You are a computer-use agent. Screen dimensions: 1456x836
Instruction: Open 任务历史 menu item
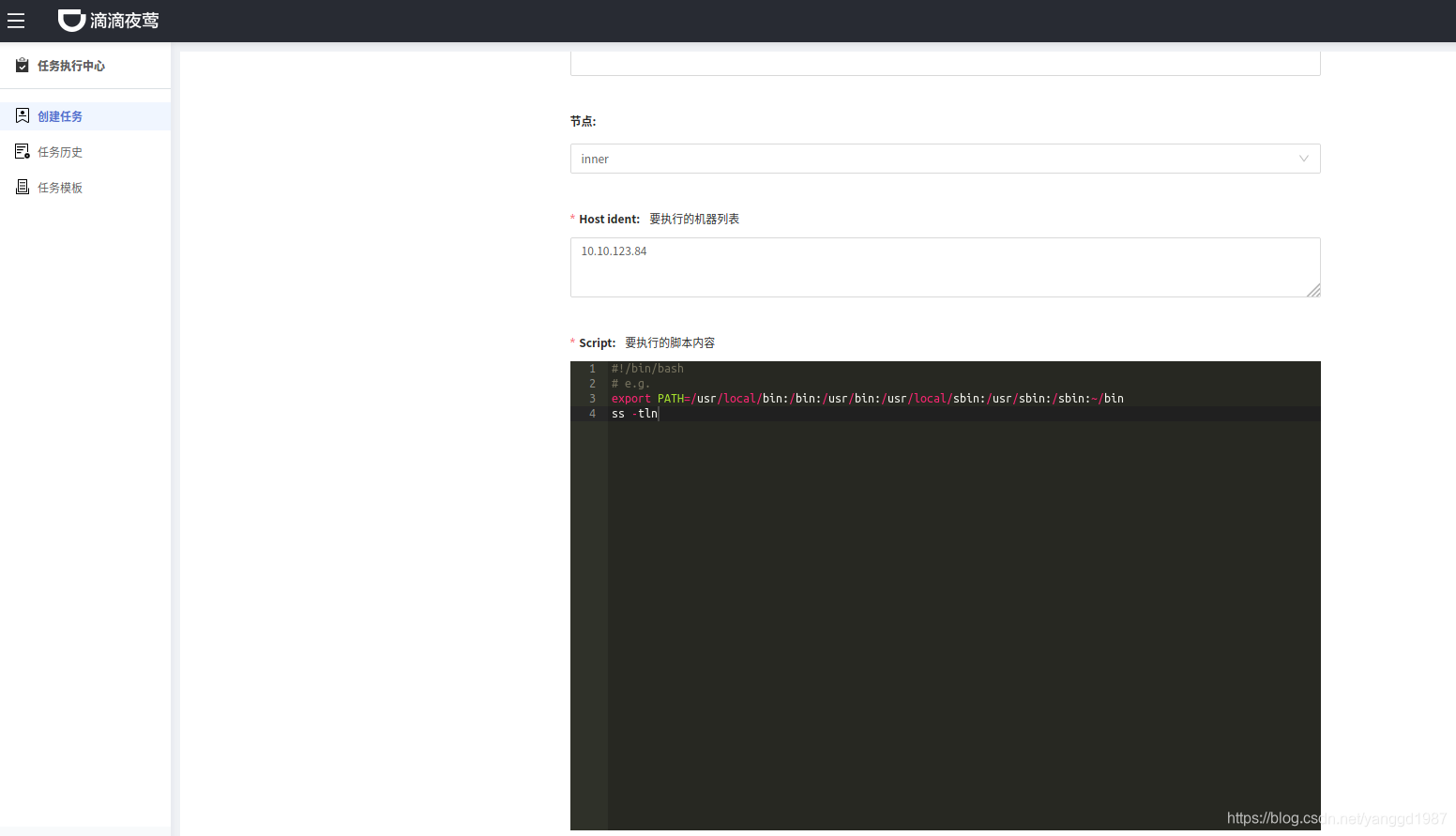pyautogui.click(x=85, y=152)
